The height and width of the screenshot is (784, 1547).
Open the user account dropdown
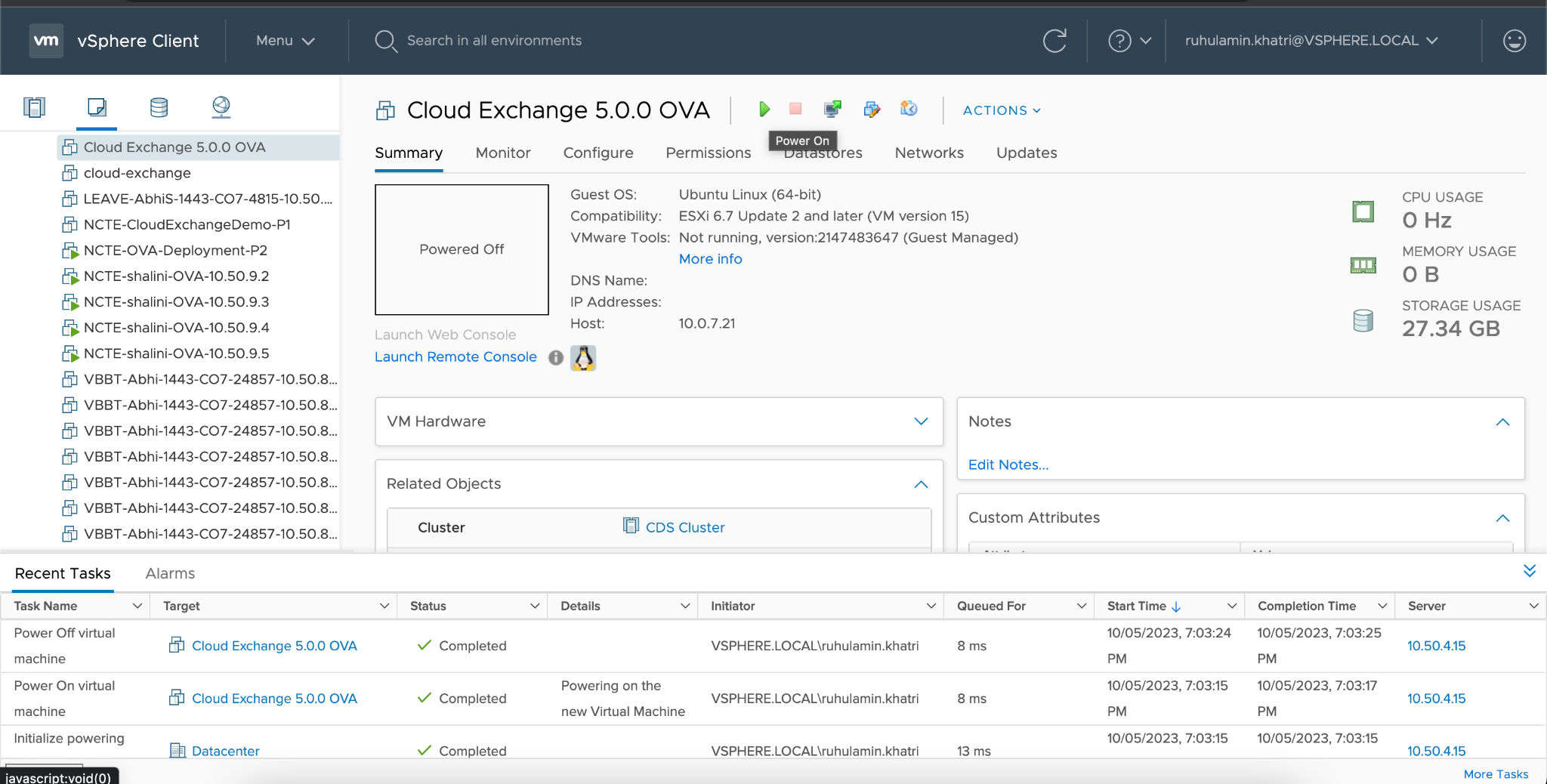pyautogui.click(x=1311, y=41)
